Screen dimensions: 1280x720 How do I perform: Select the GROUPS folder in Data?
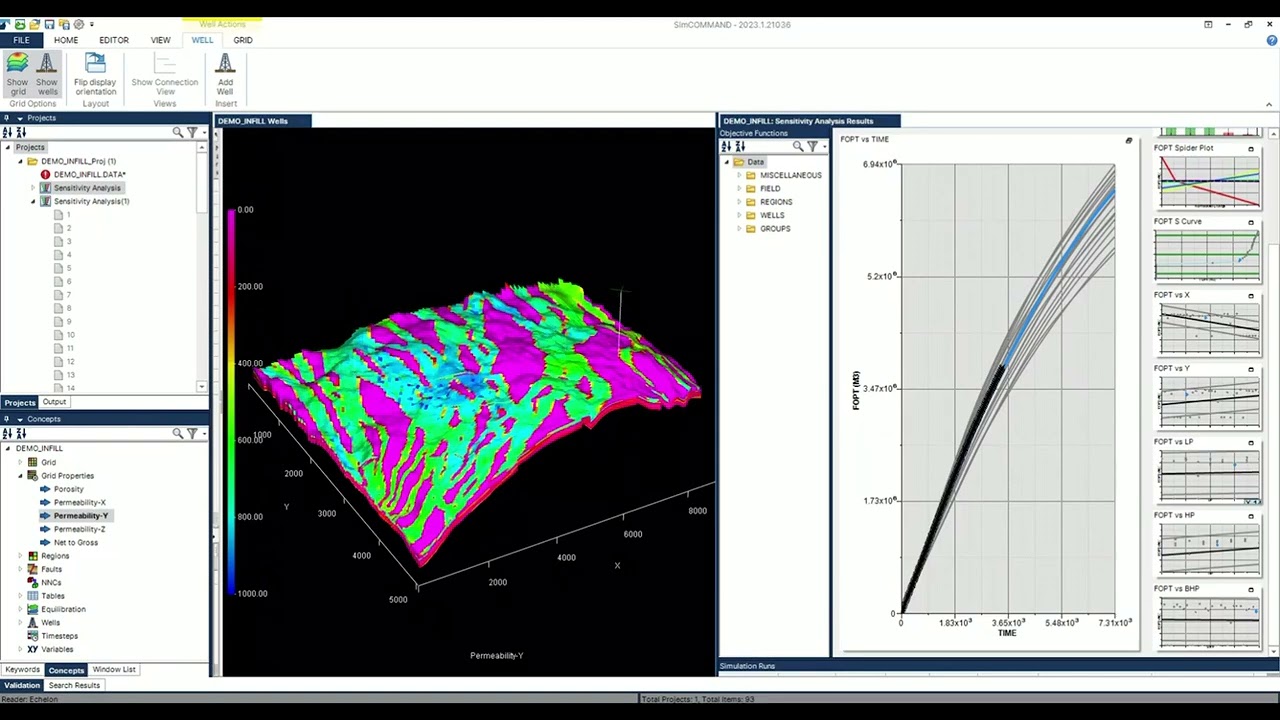click(774, 228)
